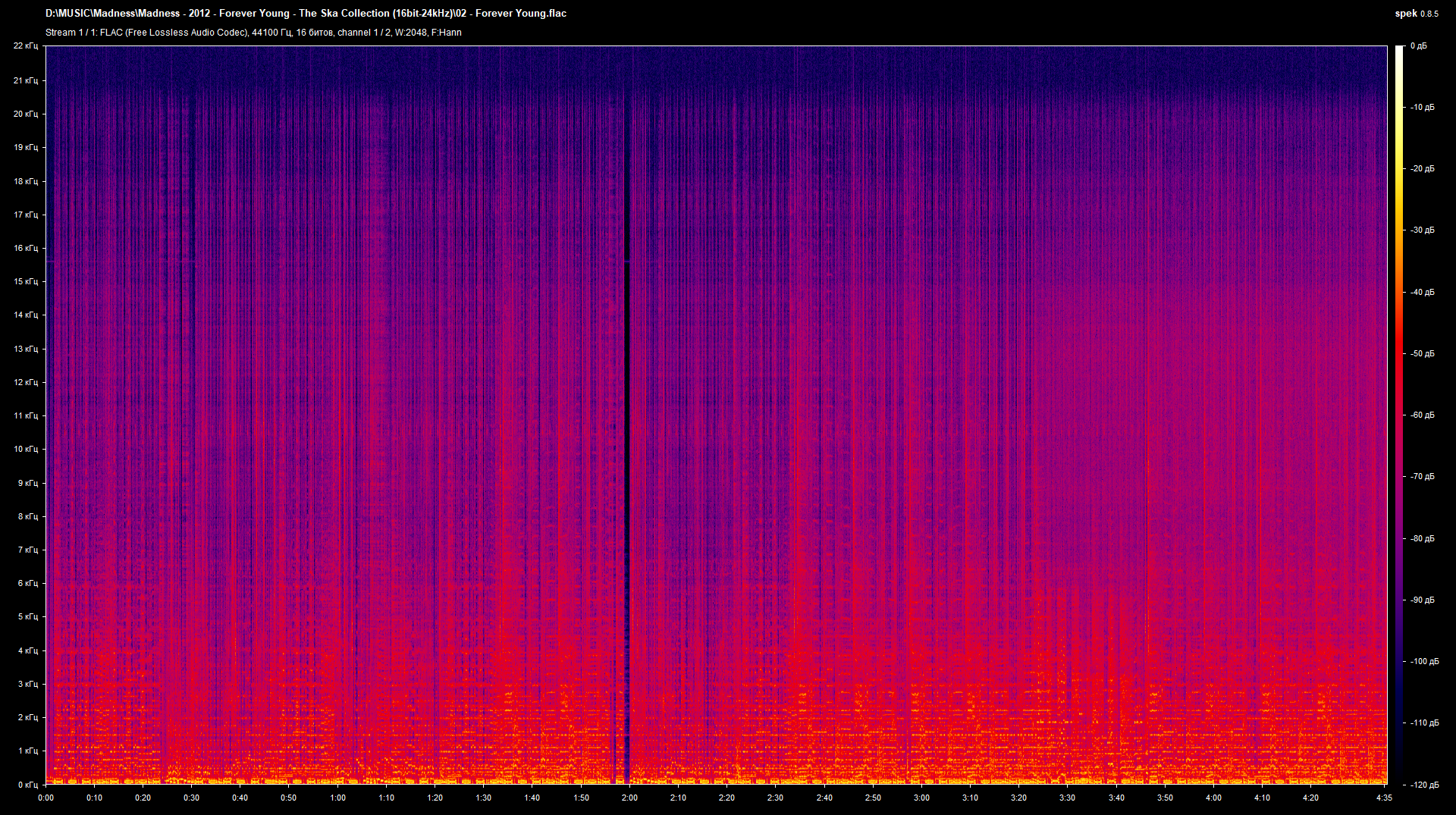Click the 10 кГц frequency label
1456x815 pixels.
point(25,449)
